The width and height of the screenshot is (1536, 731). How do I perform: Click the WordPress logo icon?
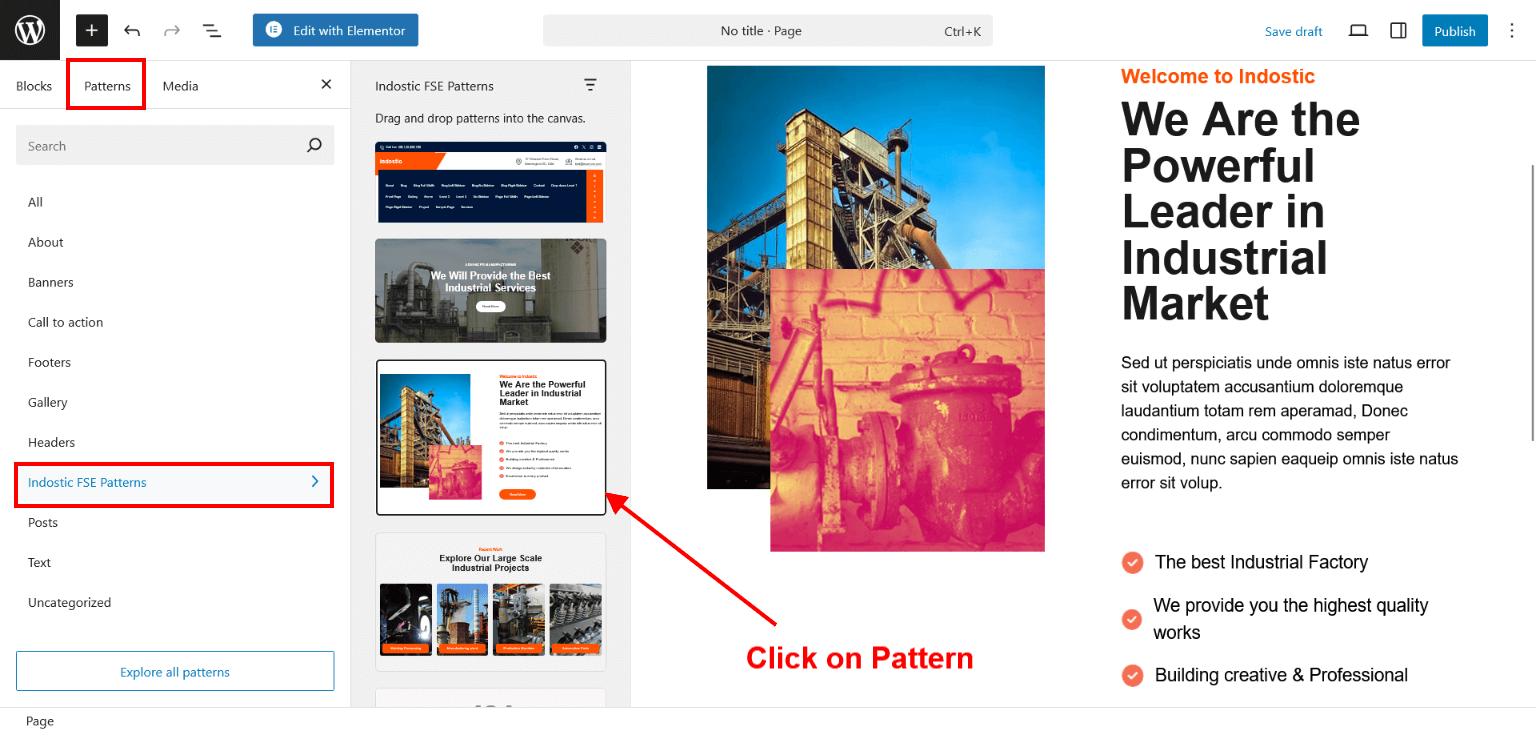click(x=30, y=30)
